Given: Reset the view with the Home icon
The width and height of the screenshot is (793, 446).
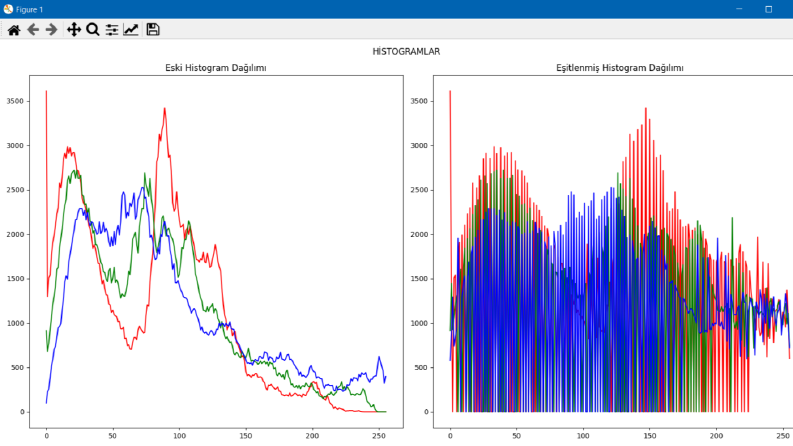Looking at the screenshot, I should [x=14, y=30].
